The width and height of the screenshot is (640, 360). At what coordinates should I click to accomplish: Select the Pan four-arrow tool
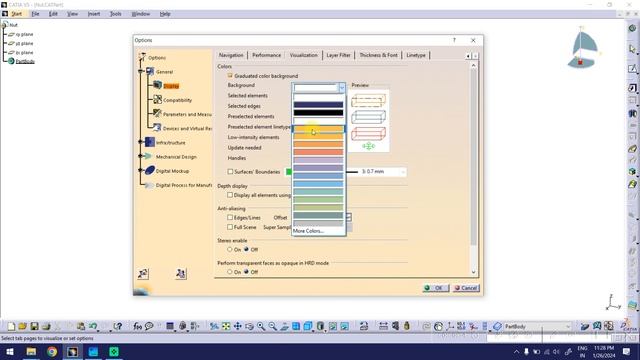(x=238, y=326)
